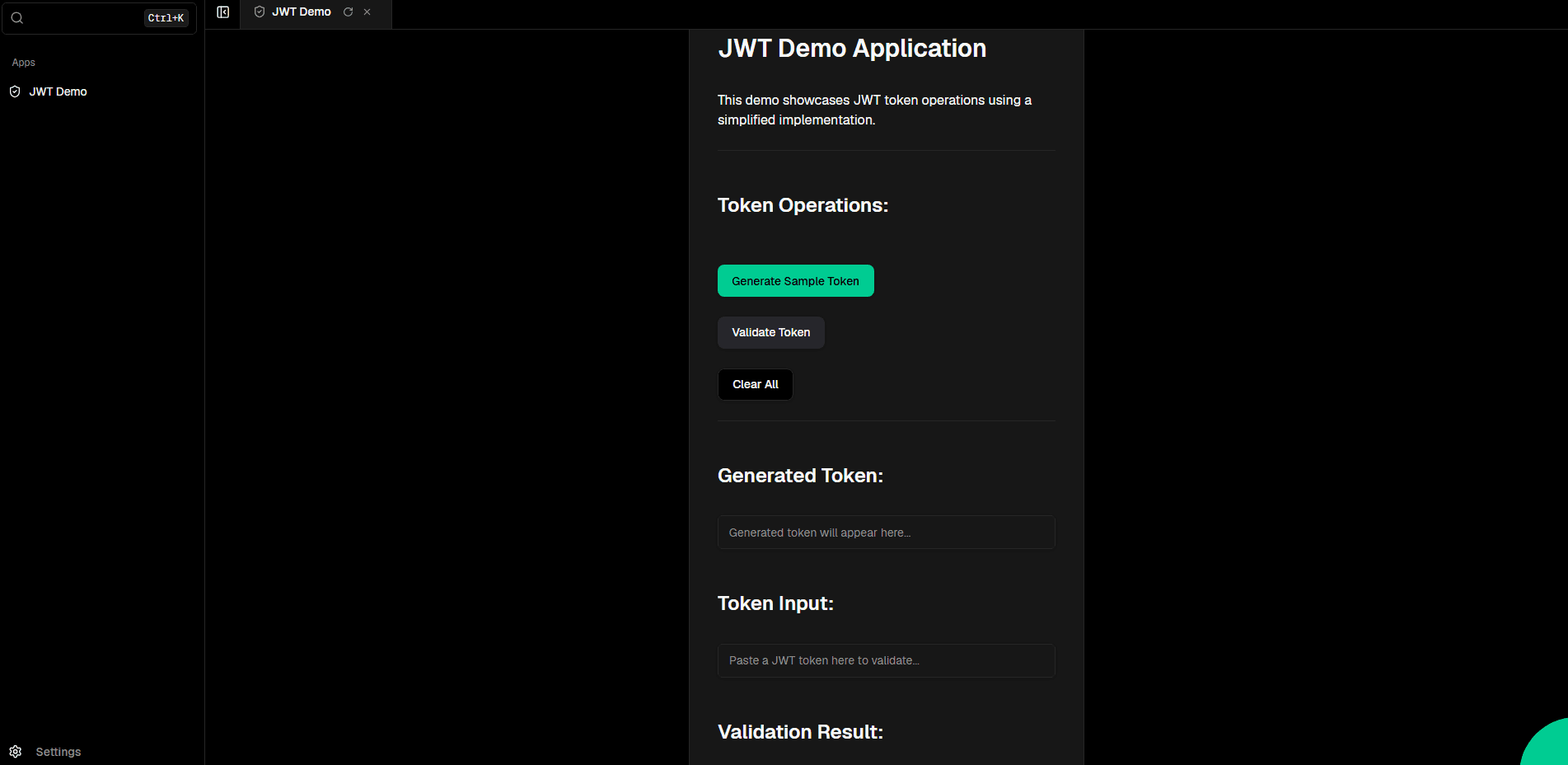Image resolution: width=1568 pixels, height=765 pixels.
Task: Click the Settings label at the bottom
Action: 58,752
